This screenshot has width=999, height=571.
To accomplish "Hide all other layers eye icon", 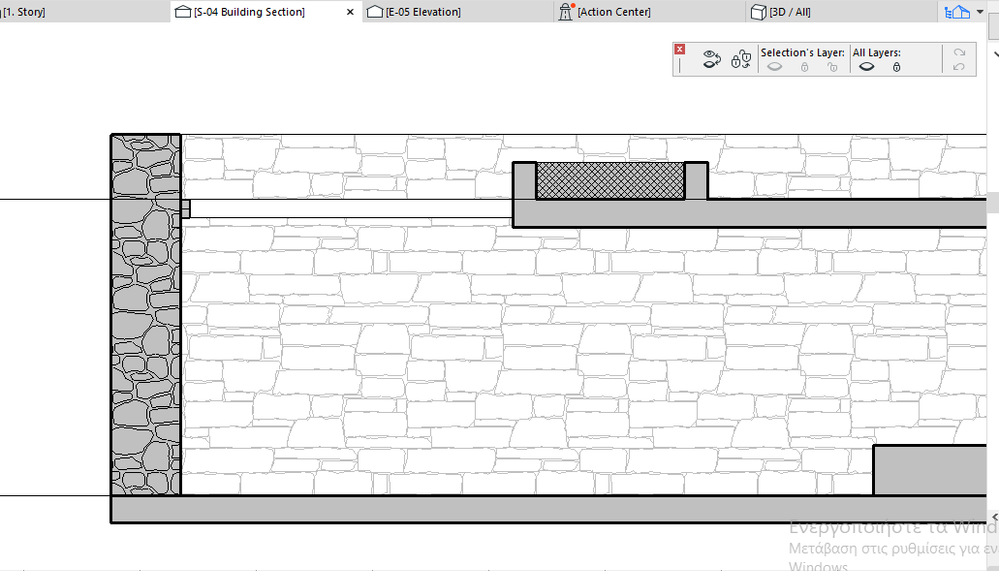I will coord(866,67).
